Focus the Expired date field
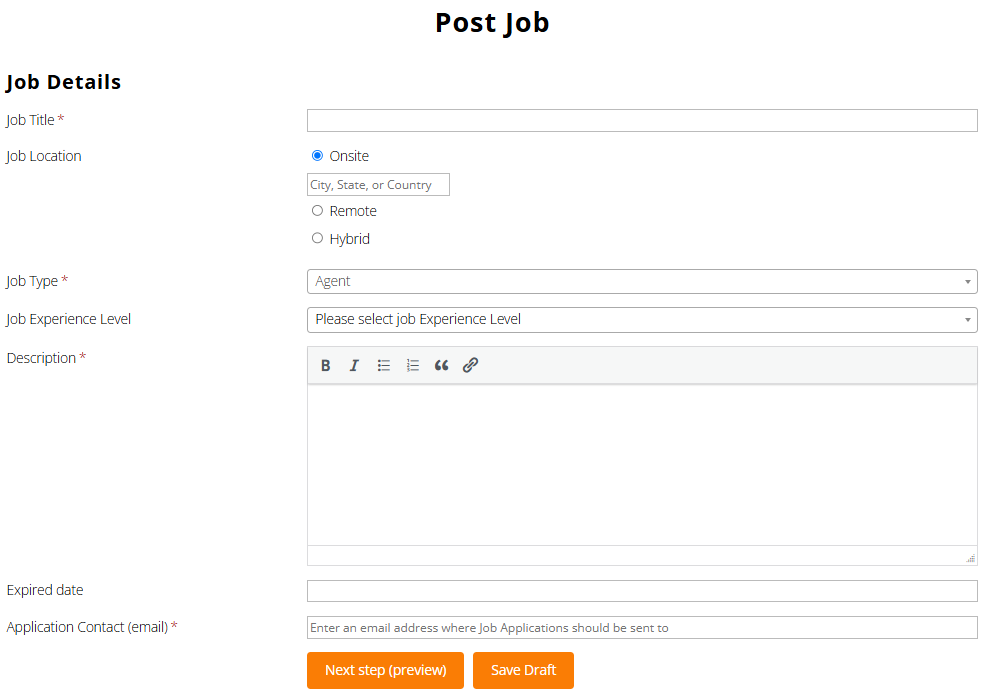Screen dimensions: 989x697 (642, 591)
